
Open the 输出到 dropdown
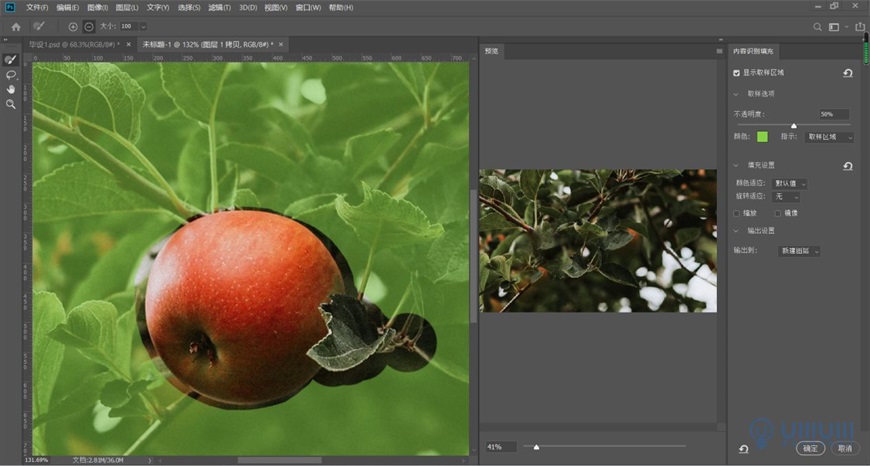click(800, 251)
